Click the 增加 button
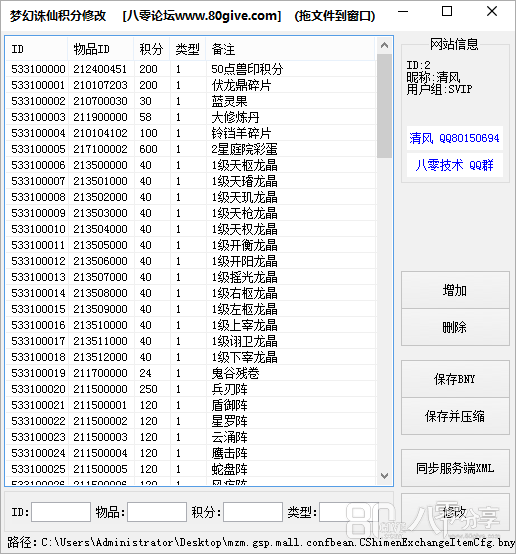This screenshot has width=516, height=554. (455, 290)
